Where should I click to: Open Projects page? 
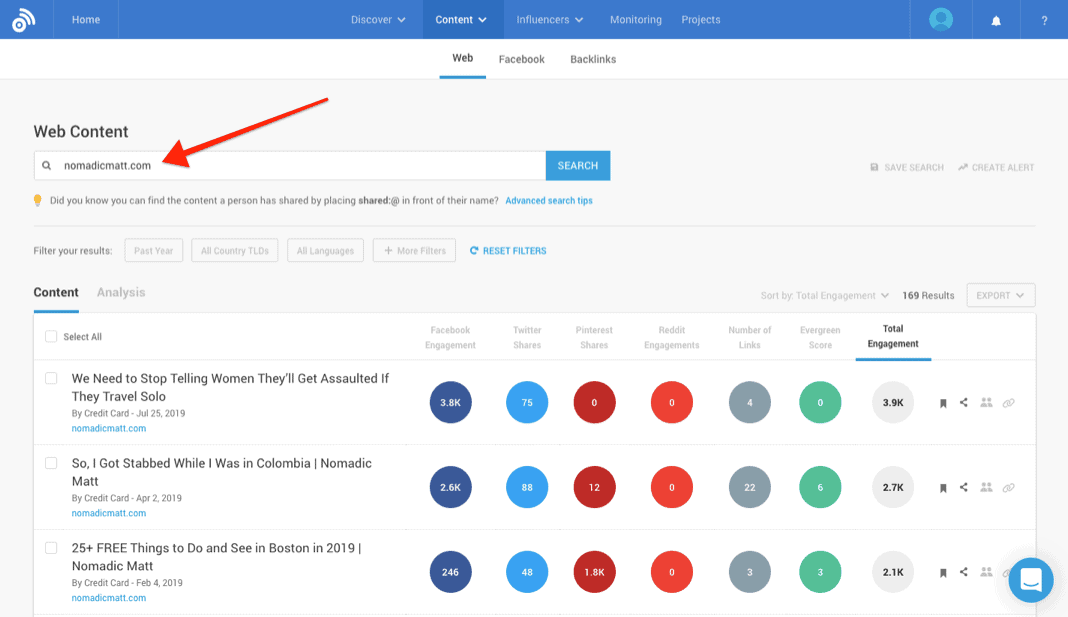click(701, 20)
